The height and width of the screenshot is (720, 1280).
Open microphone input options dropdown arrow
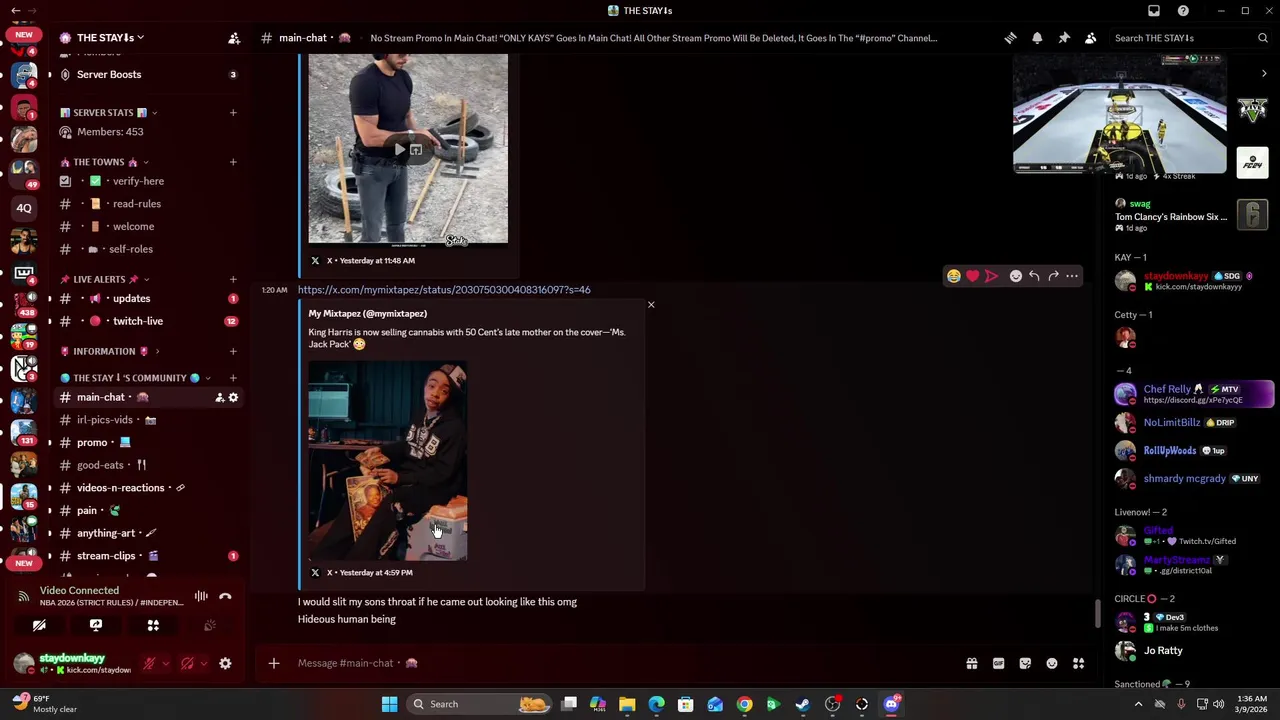[x=165, y=663]
